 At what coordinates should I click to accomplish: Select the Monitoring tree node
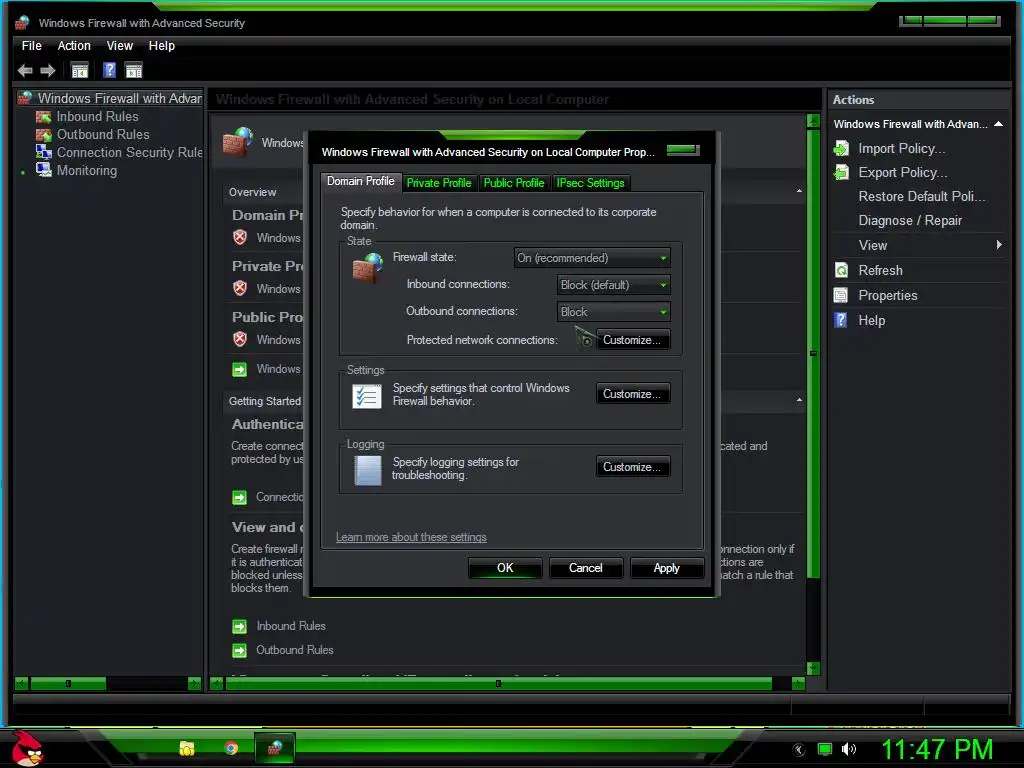[87, 170]
